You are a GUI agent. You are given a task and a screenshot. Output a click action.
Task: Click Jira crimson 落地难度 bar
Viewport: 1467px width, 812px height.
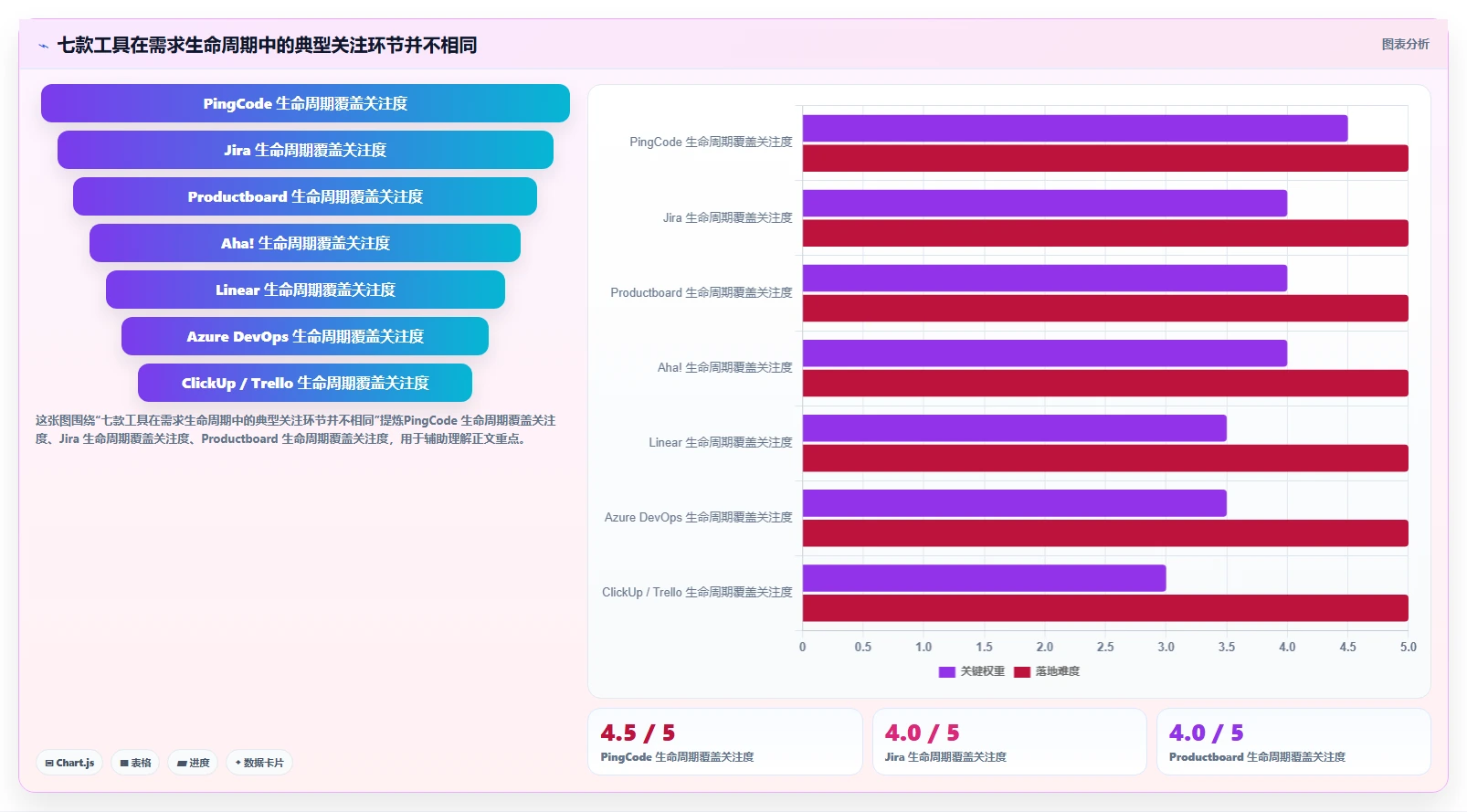(x=1105, y=233)
